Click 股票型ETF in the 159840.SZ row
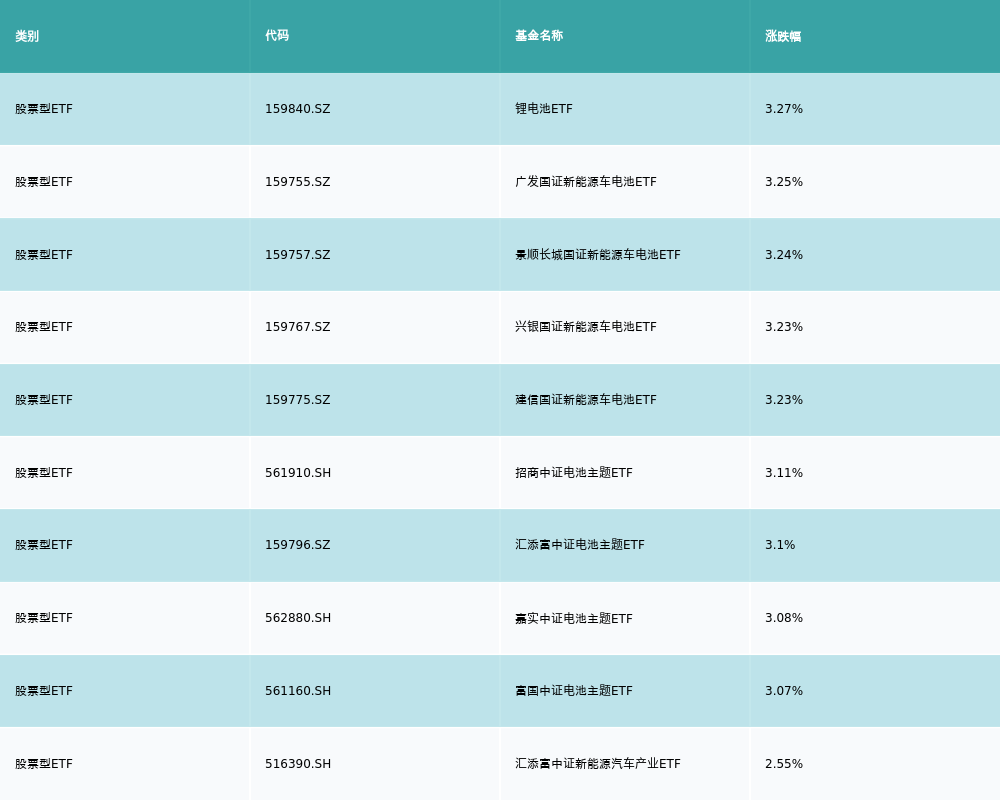1000x800 pixels. pos(44,109)
